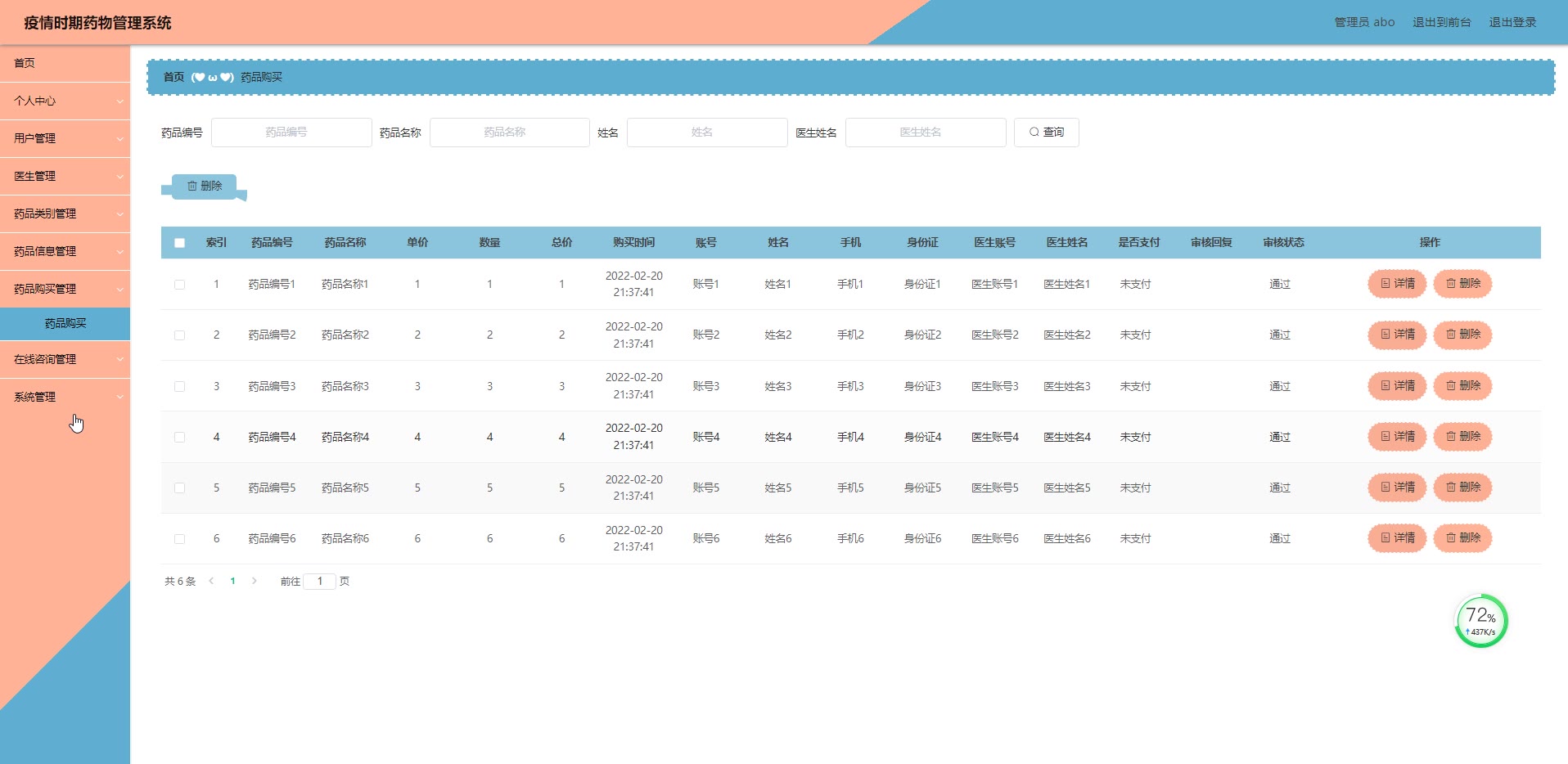
Task: Click detail icon for row 药品编号5
Action: tap(1386, 488)
